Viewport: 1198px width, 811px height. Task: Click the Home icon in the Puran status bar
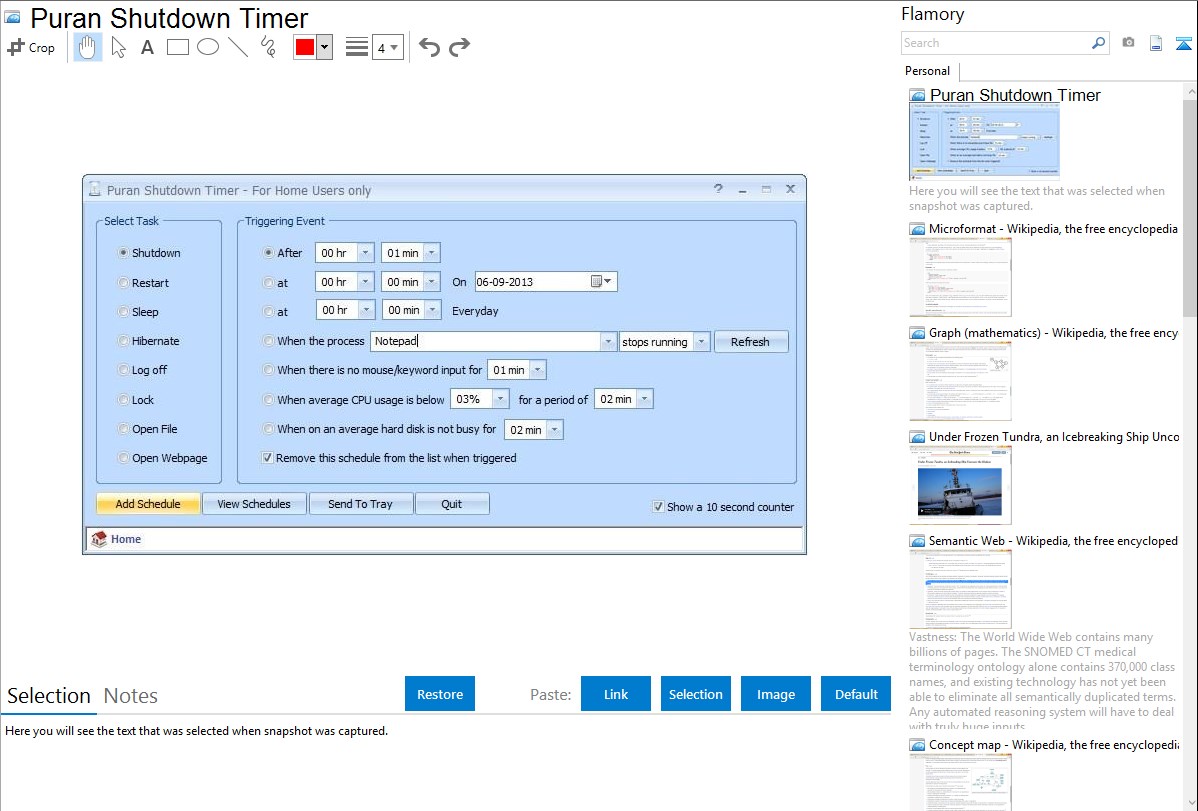[x=99, y=539]
